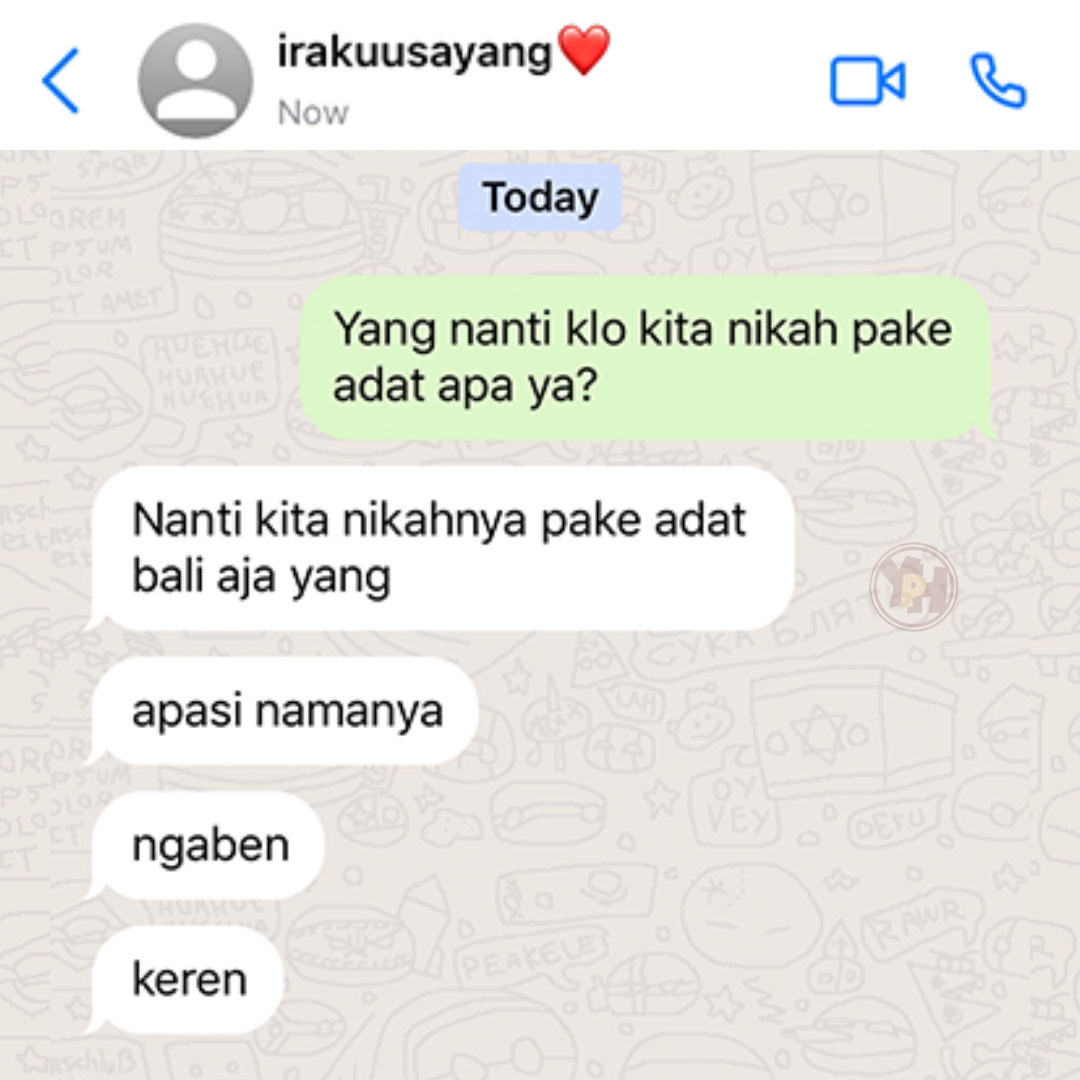Screen dimensions: 1080x1080
Task: Tap the "Now" last-seen status text
Action: pyautogui.click(x=313, y=112)
